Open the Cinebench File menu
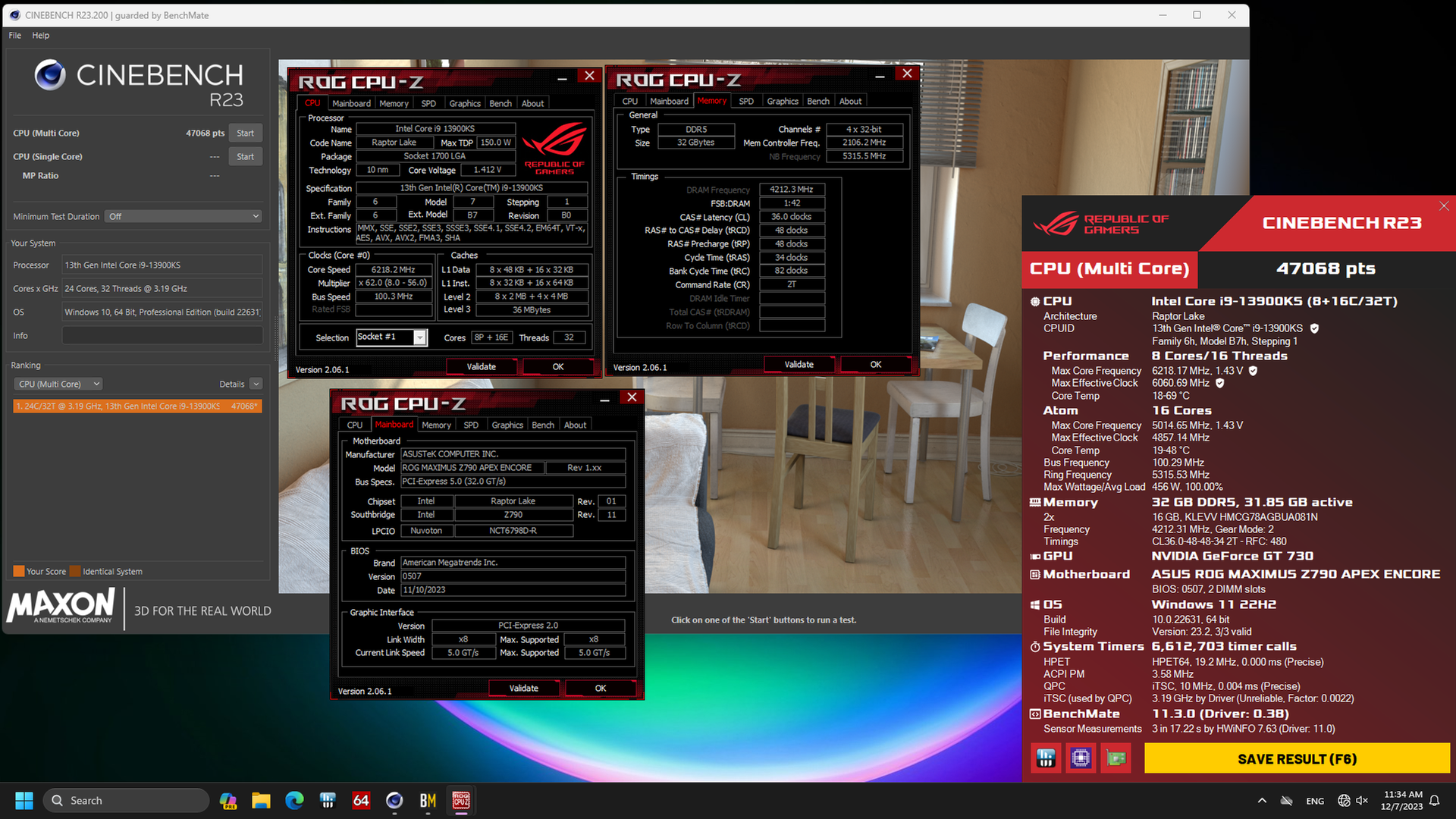Screen dimensions: 1456x819 15,35
